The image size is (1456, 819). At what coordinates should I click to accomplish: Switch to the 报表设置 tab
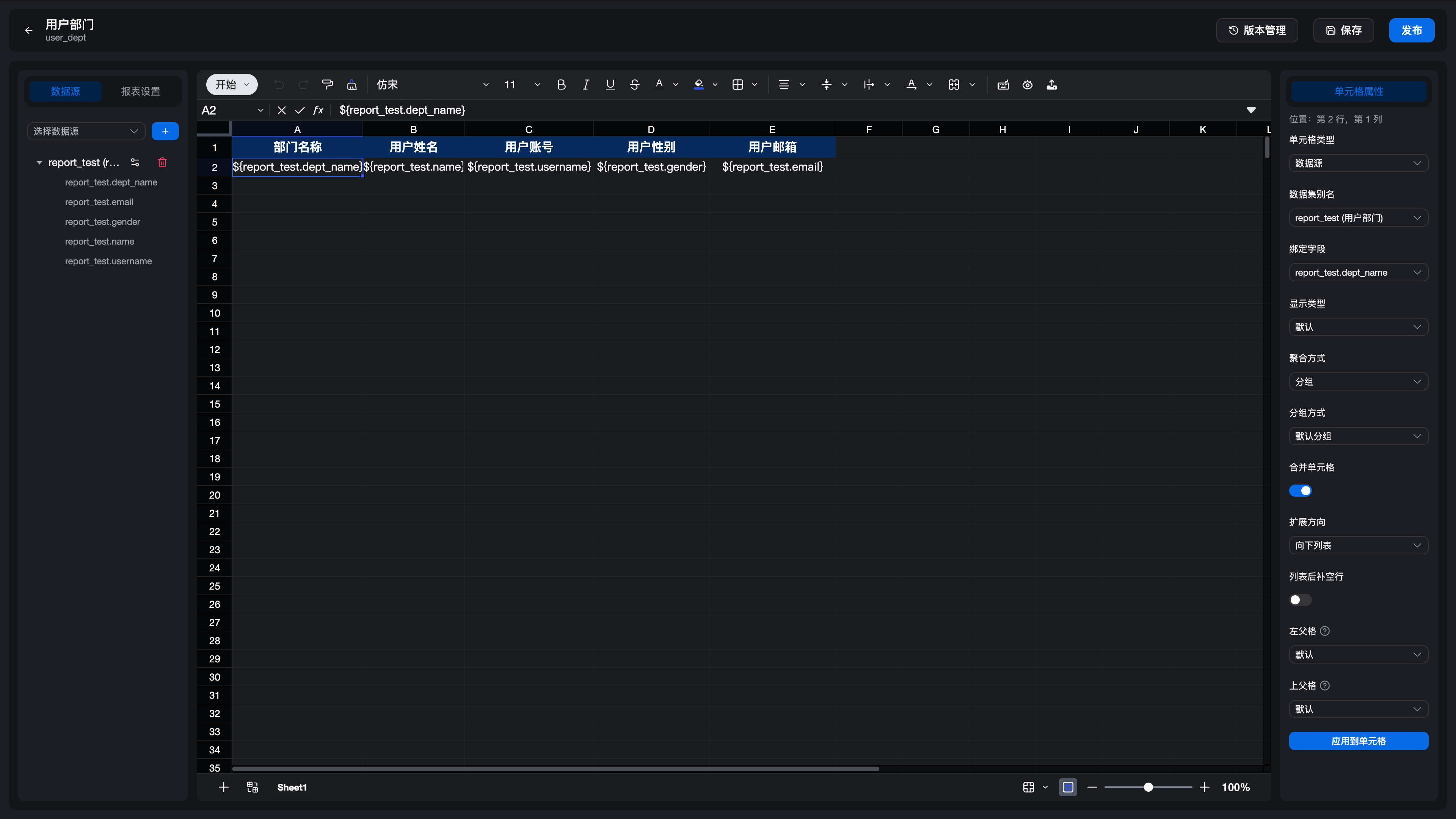141,91
